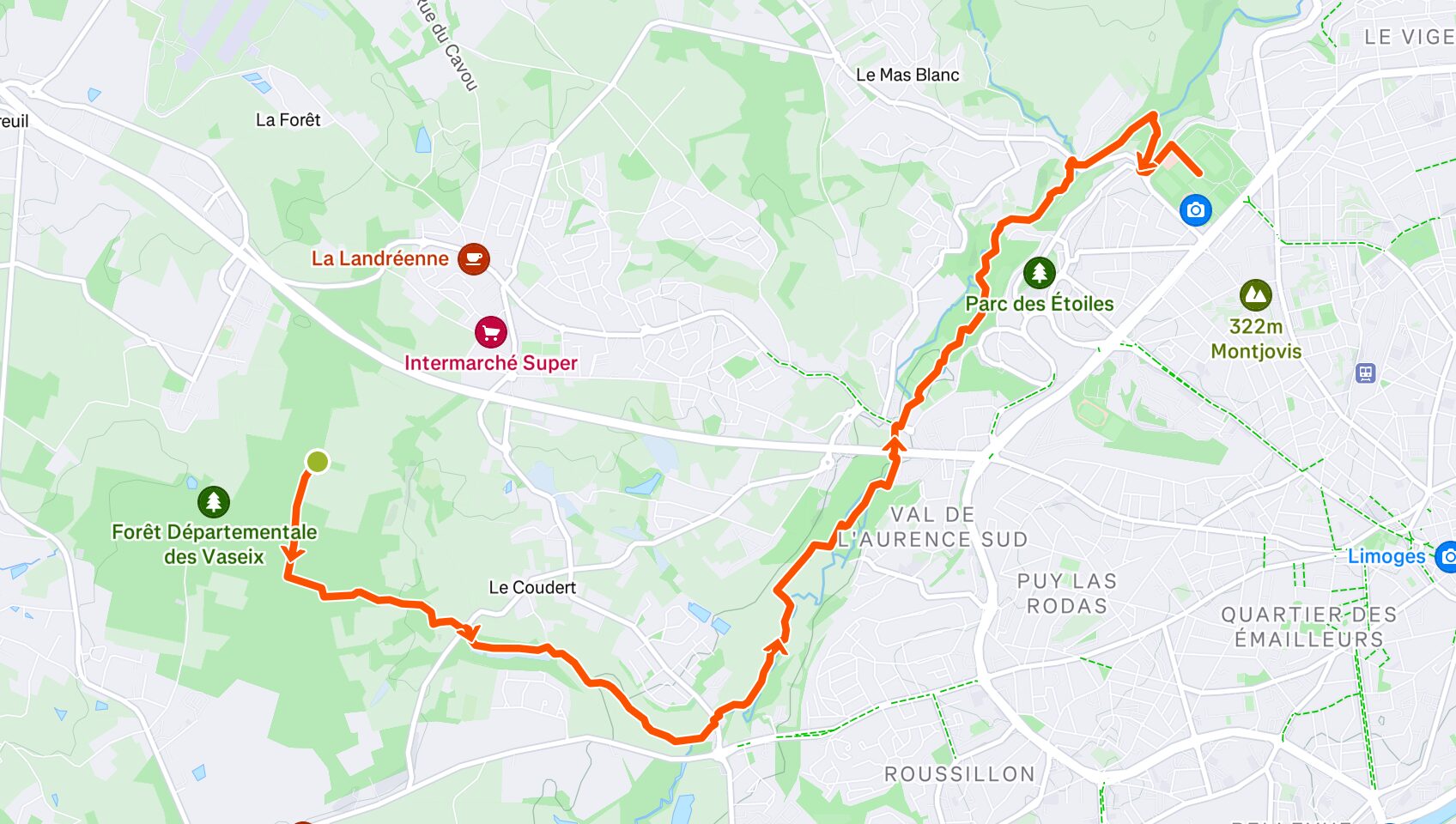Click the green route start point dot
The height and width of the screenshot is (824, 1456).
(317, 462)
